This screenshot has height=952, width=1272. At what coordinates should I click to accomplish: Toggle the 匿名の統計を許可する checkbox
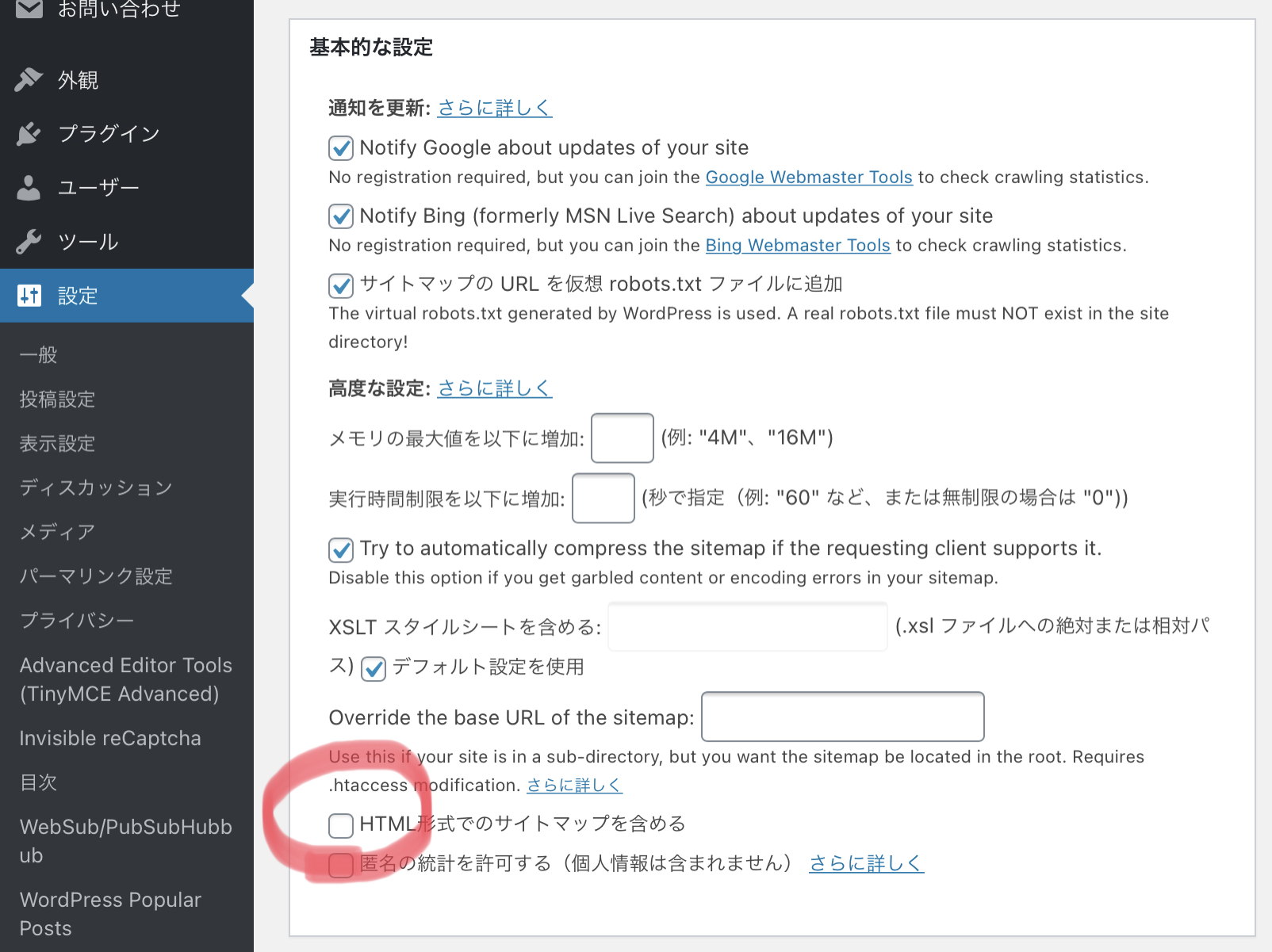pyautogui.click(x=341, y=865)
